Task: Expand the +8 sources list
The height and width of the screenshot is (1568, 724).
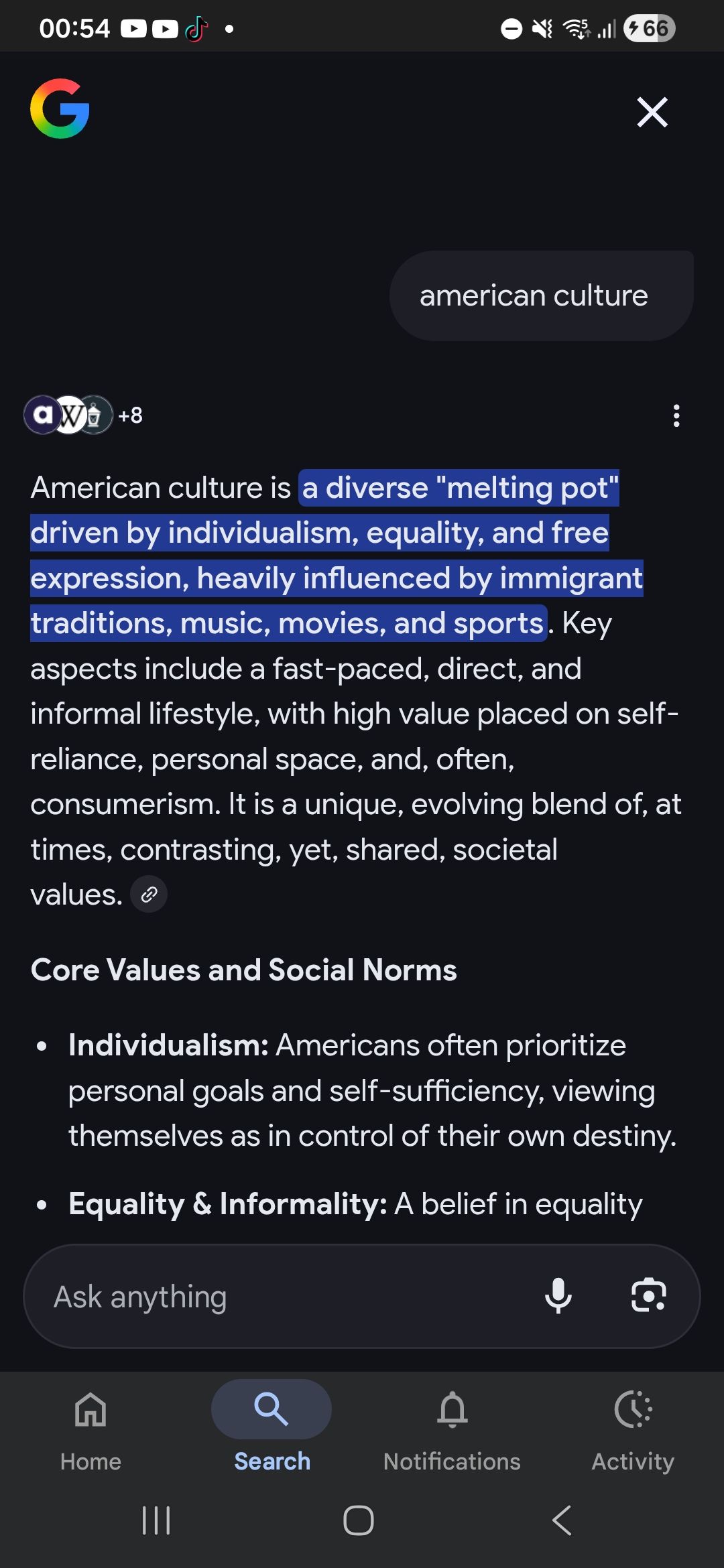Action: pyautogui.click(x=130, y=415)
